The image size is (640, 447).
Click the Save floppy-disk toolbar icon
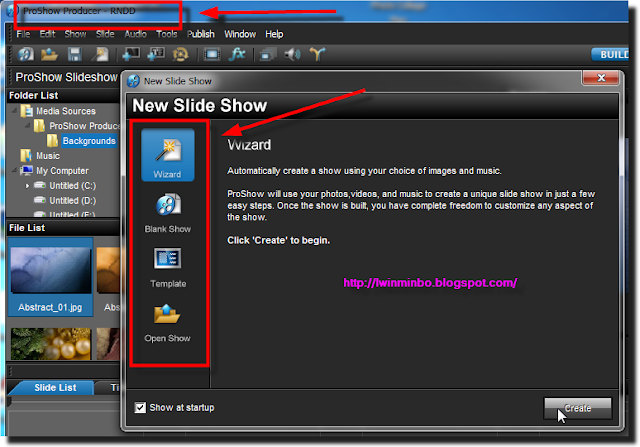coord(75,54)
